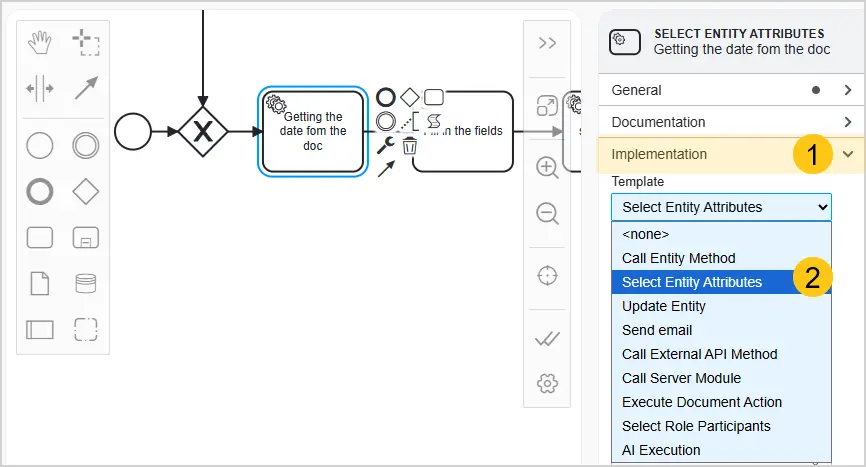Choose Execute Document Action option
Screen dimensions: 866x467
pos(721,402)
